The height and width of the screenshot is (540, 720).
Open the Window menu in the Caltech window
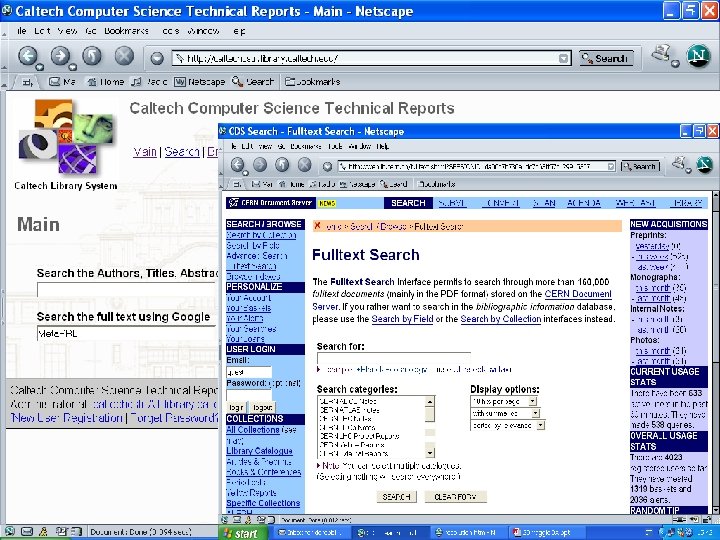click(203, 31)
